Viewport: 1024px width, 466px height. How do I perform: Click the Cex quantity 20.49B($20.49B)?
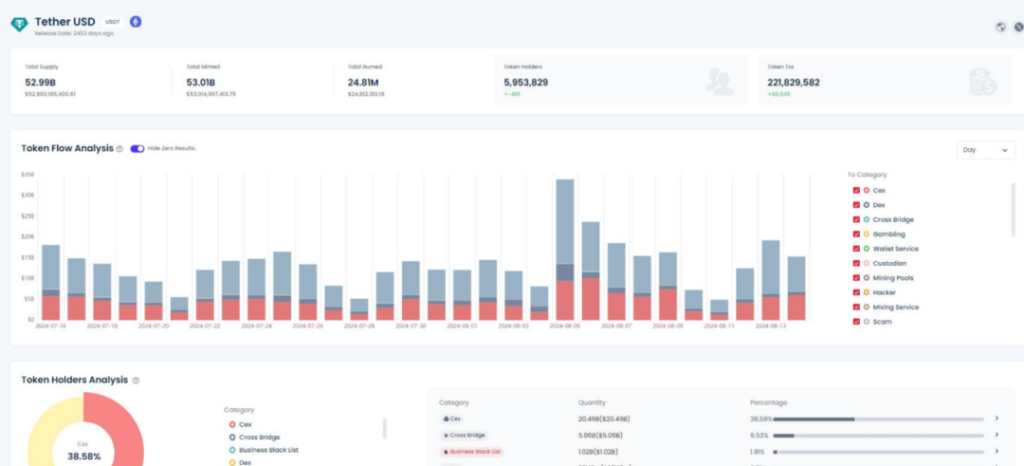pos(603,419)
